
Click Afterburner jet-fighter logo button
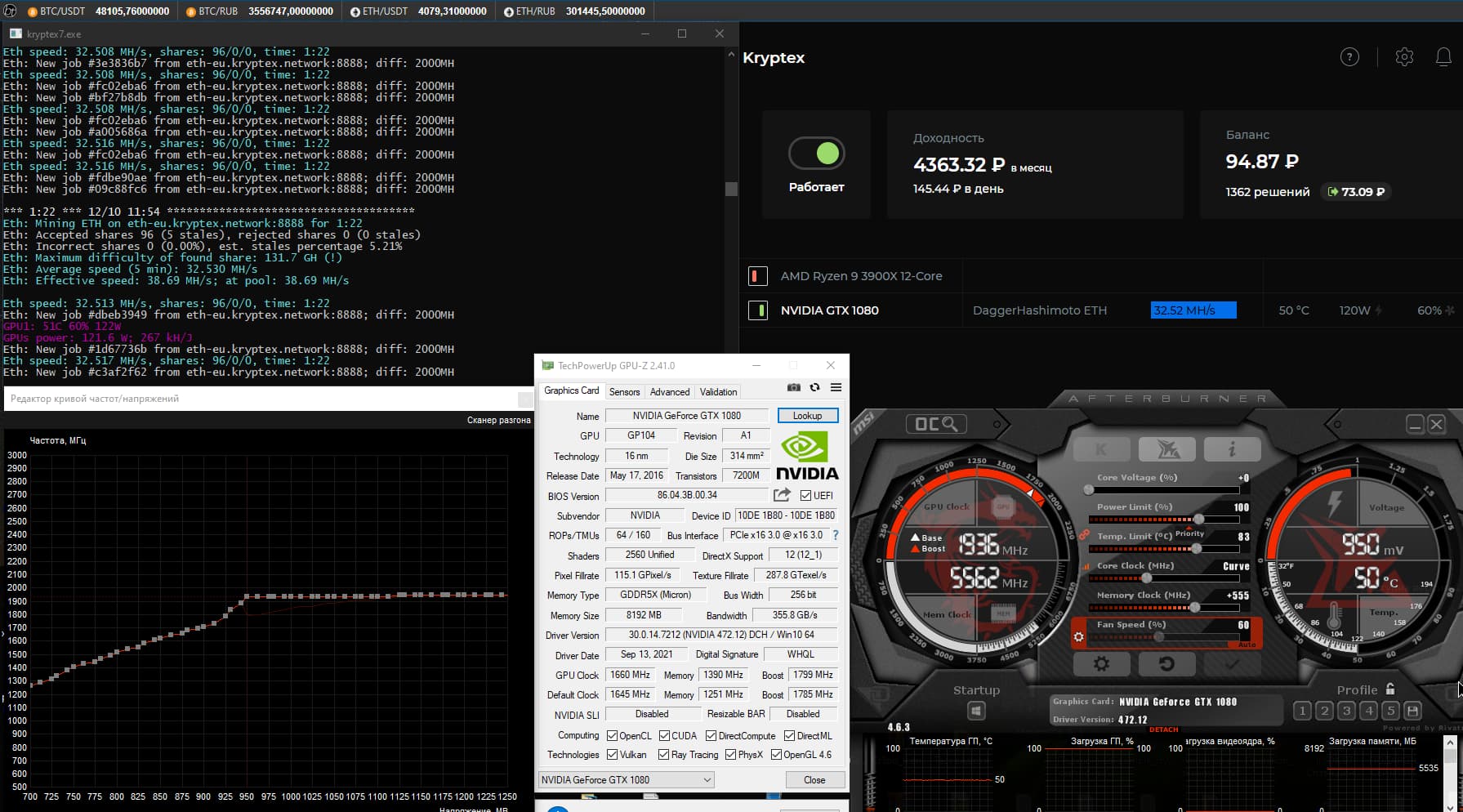(1166, 449)
